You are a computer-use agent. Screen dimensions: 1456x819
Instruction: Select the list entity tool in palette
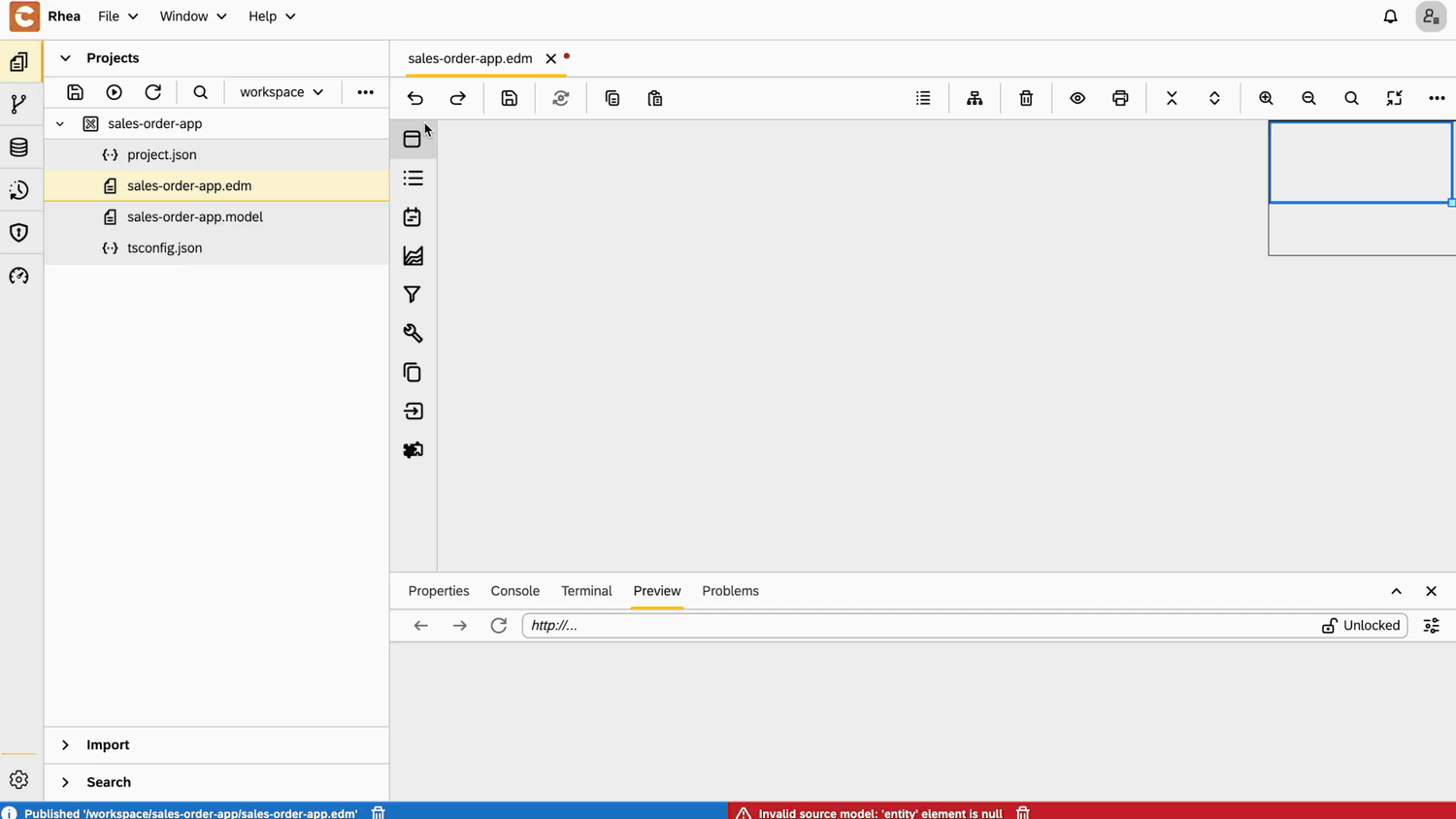(x=413, y=178)
